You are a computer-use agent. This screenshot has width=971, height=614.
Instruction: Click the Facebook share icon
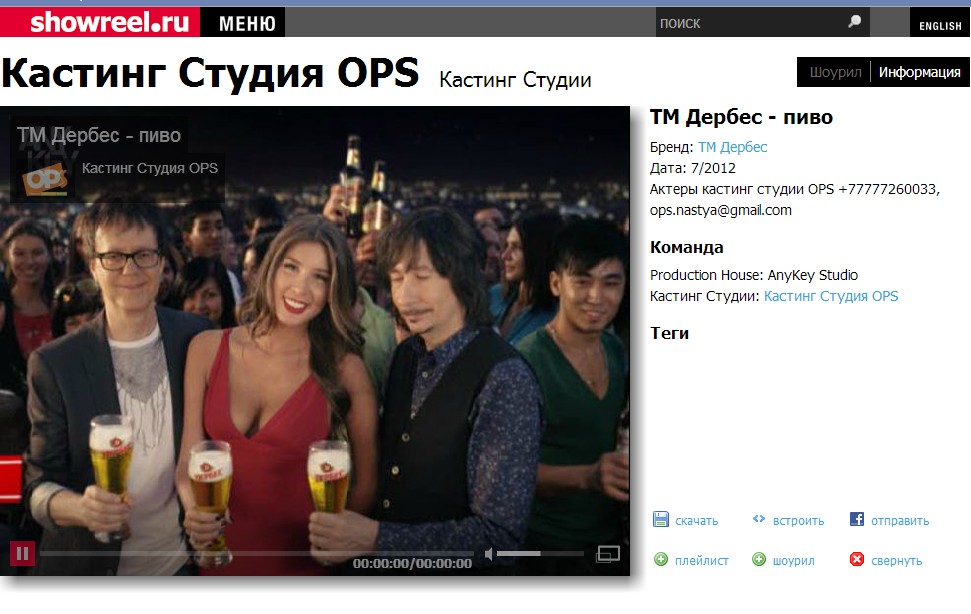coord(856,519)
